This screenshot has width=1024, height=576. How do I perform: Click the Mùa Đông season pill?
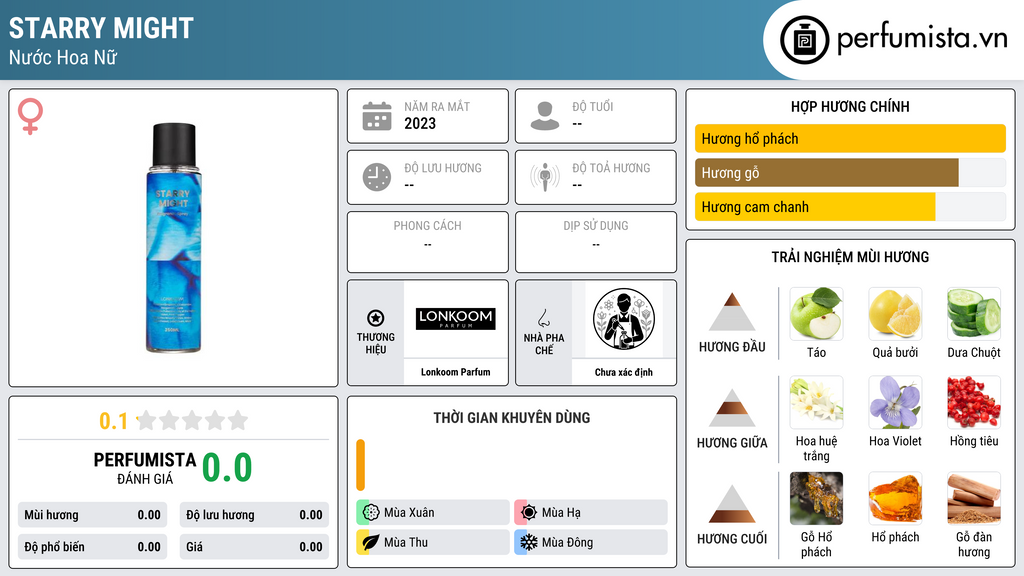click(x=591, y=542)
